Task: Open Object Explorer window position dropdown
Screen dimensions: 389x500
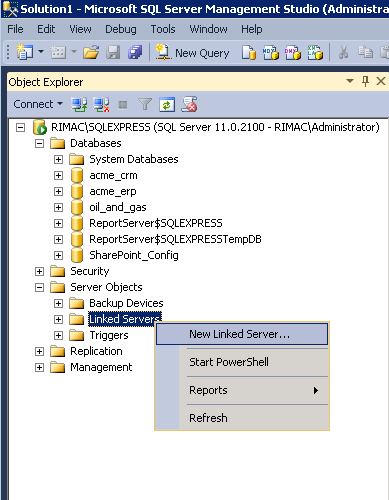Action: (350, 81)
